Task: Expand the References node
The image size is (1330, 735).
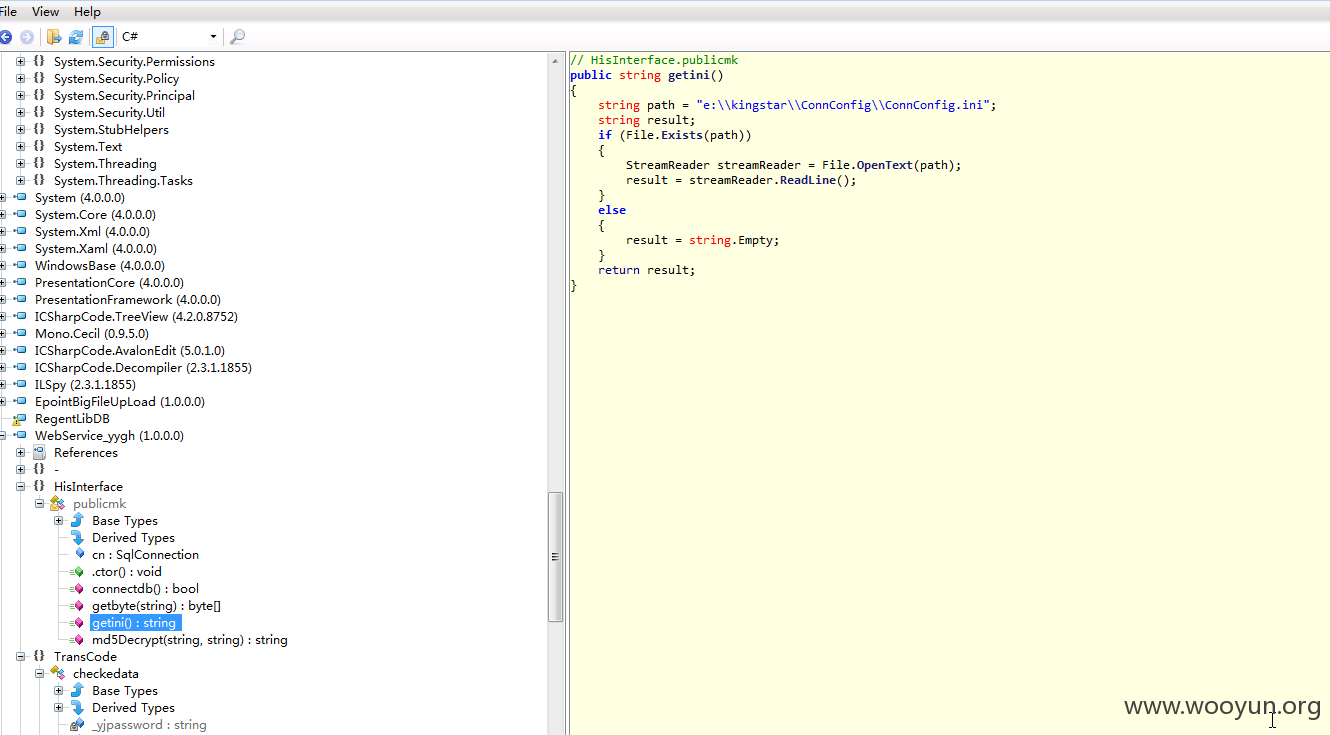Action: [20, 452]
